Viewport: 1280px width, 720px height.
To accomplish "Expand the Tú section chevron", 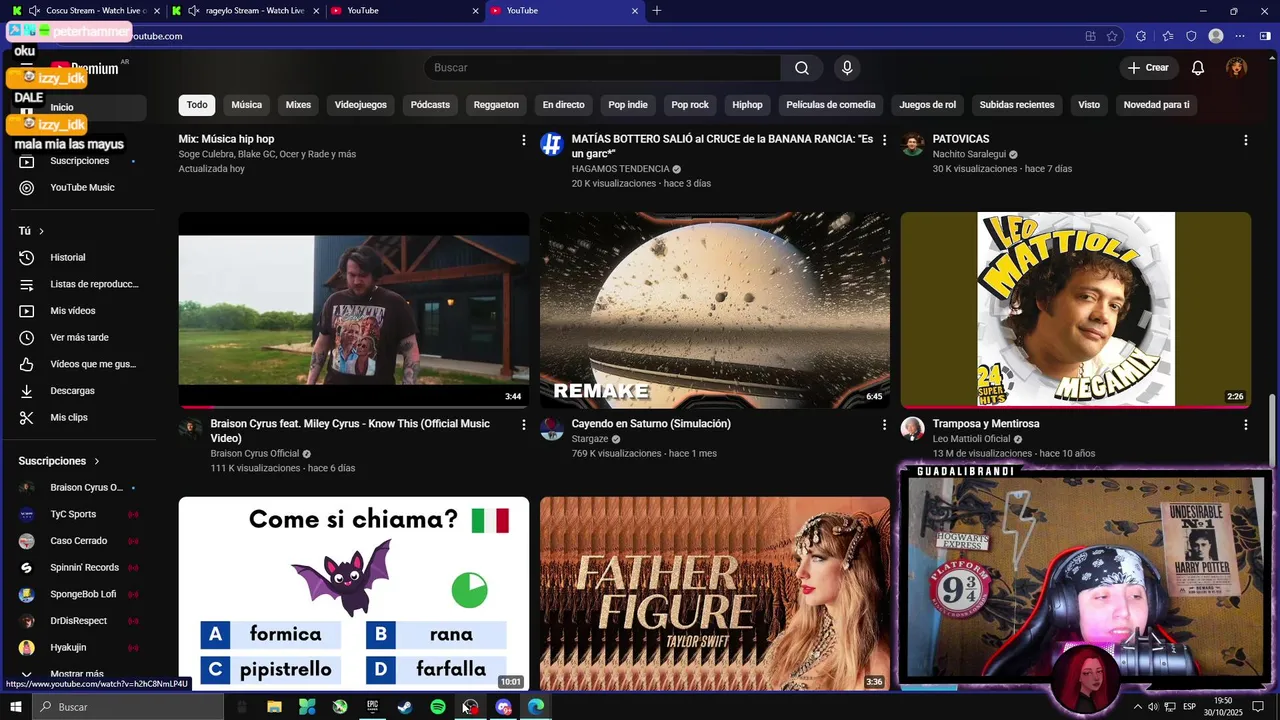I will click(41, 231).
